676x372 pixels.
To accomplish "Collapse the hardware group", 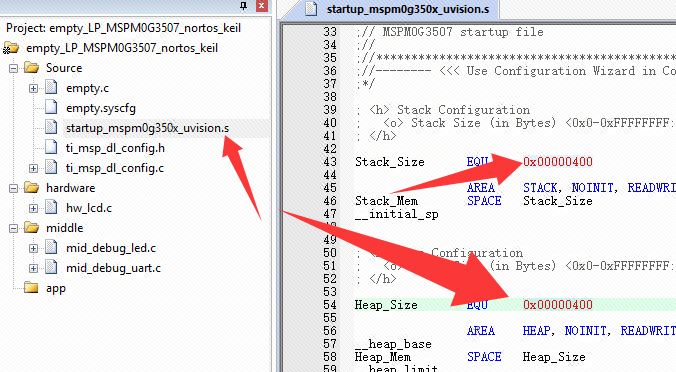I will [x=14, y=188].
